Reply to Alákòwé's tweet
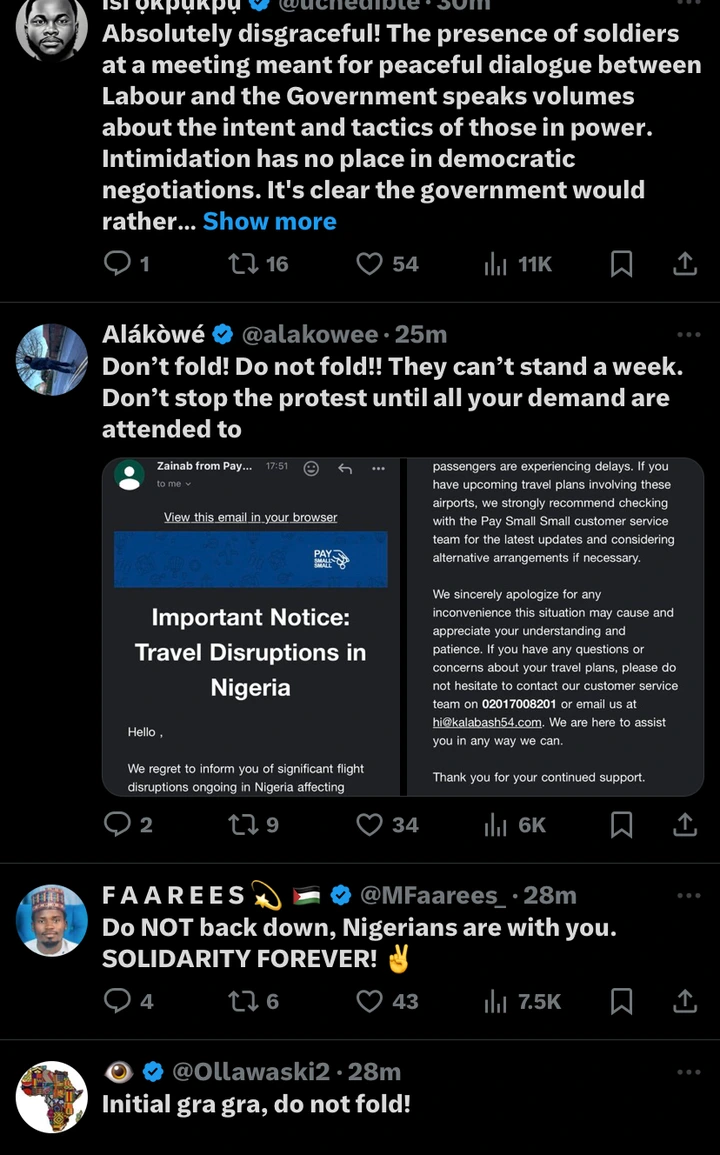Screen dimensions: 720x1155 coord(118,825)
